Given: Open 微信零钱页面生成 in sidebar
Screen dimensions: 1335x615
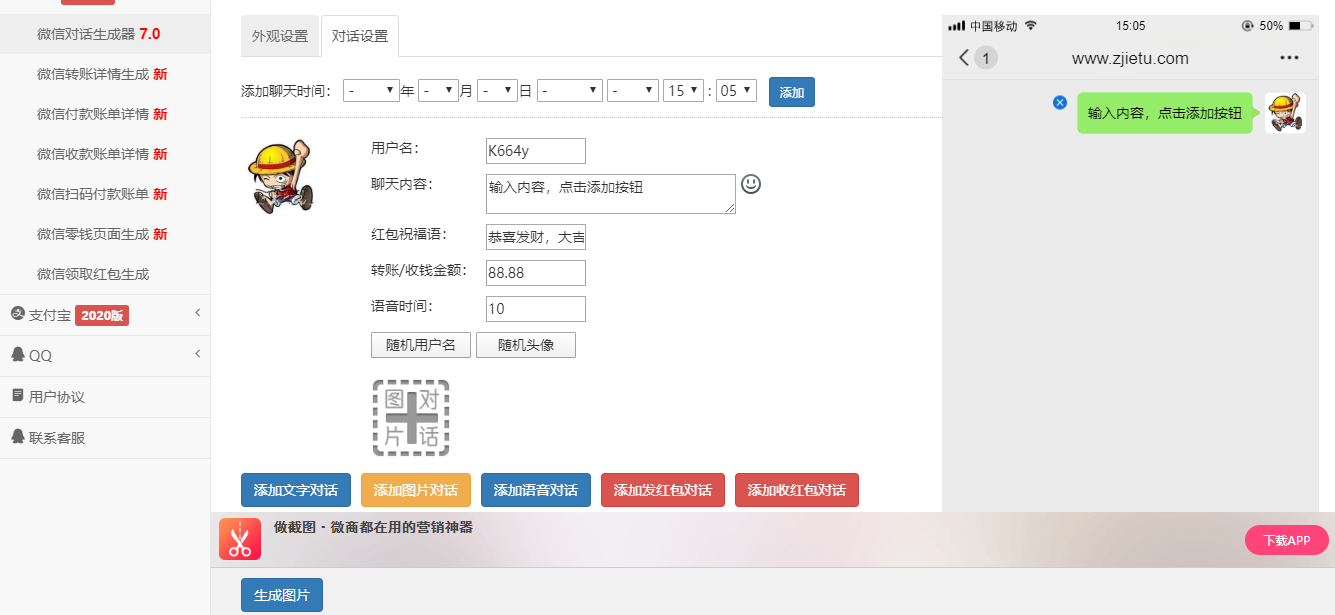Looking at the screenshot, I should coord(105,234).
